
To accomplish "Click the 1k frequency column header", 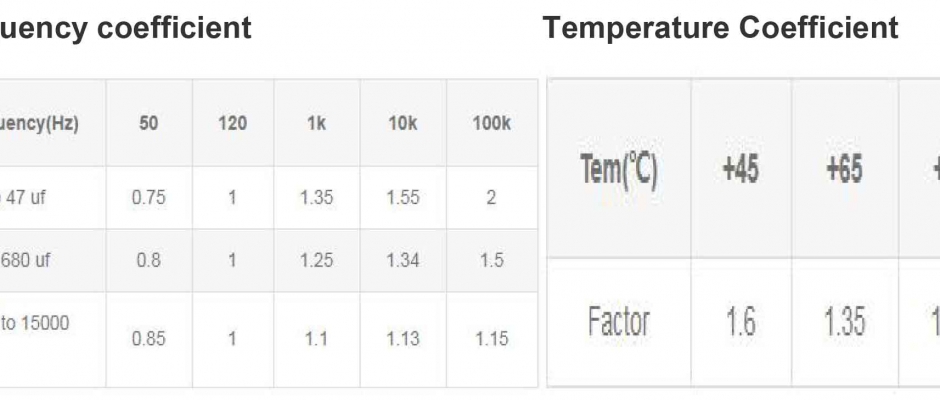I will click(x=316, y=124).
